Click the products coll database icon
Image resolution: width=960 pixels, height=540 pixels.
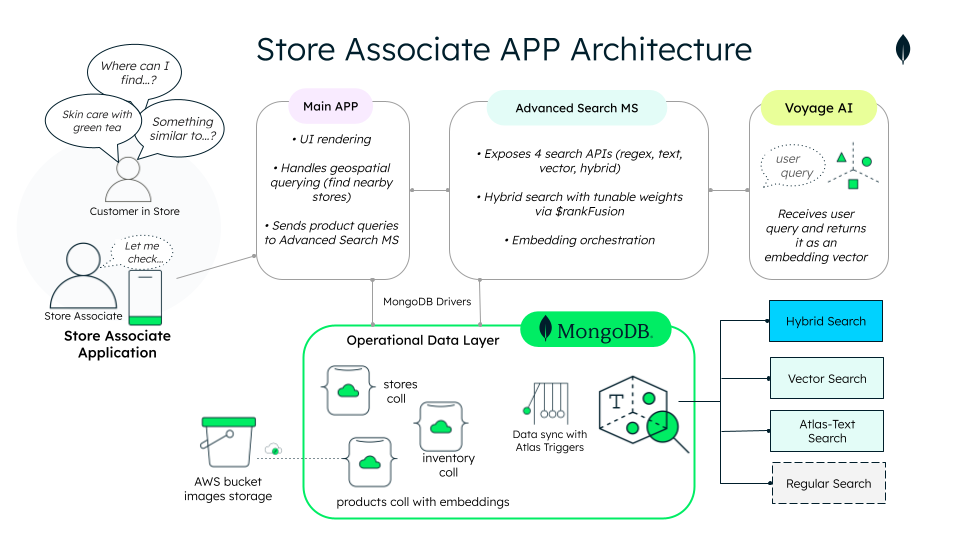point(370,462)
